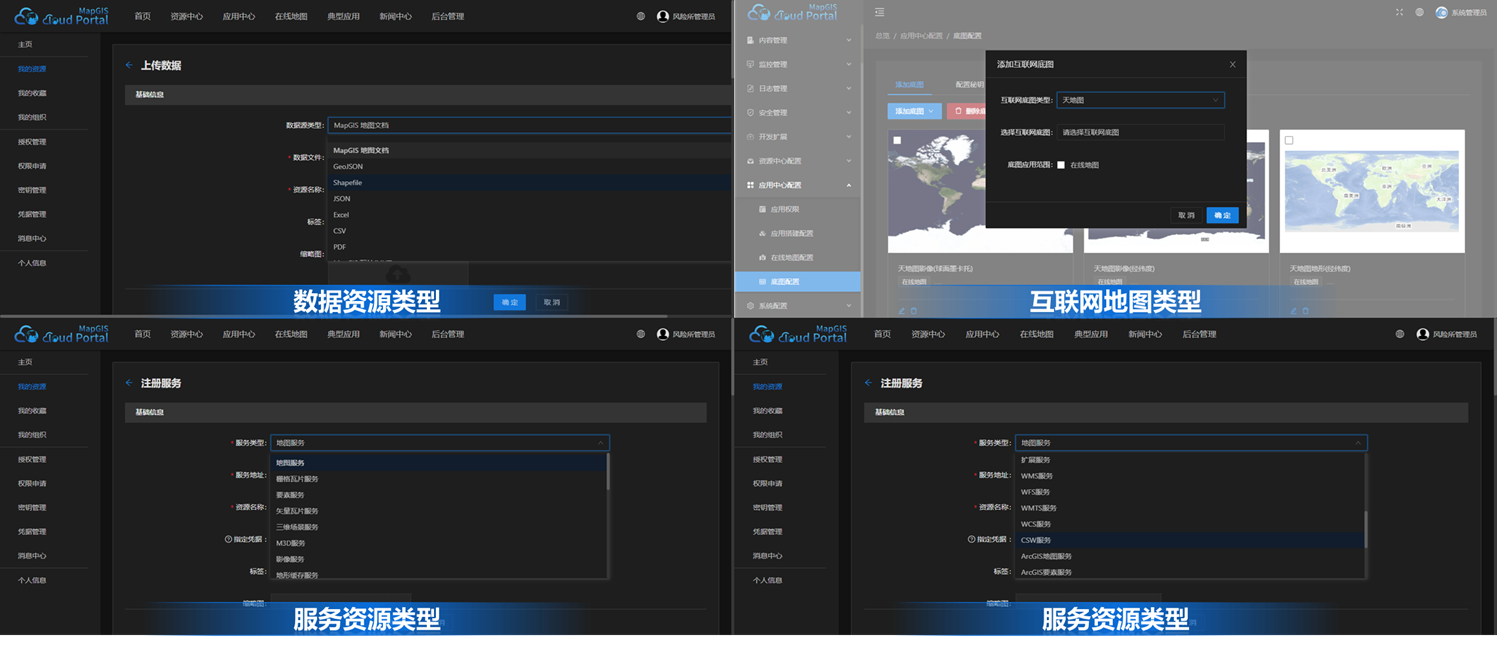Click the edit pencil under 天地图影像(球面墨卡托)
1497x666 pixels.
901,311
